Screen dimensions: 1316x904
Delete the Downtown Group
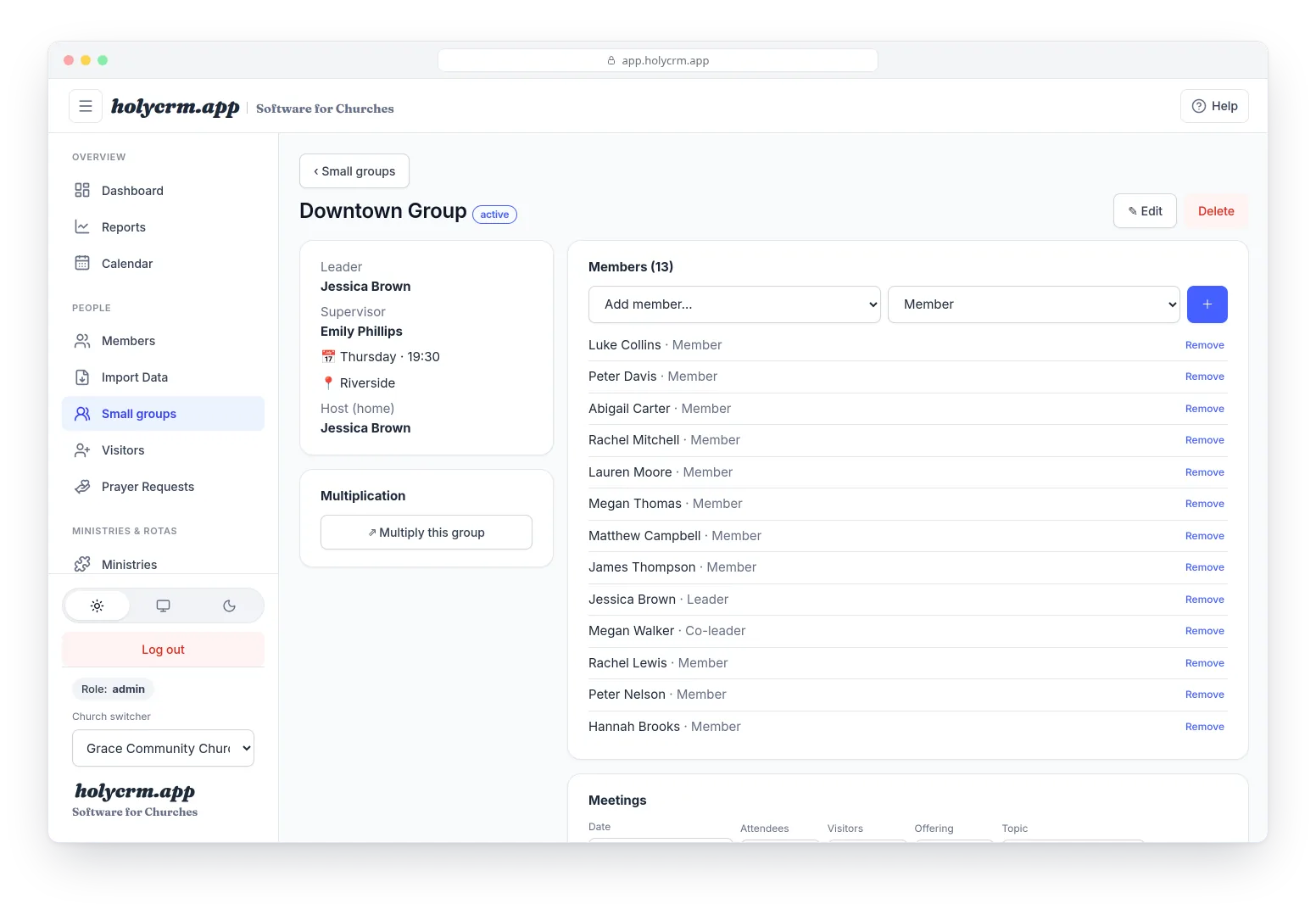coord(1216,211)
